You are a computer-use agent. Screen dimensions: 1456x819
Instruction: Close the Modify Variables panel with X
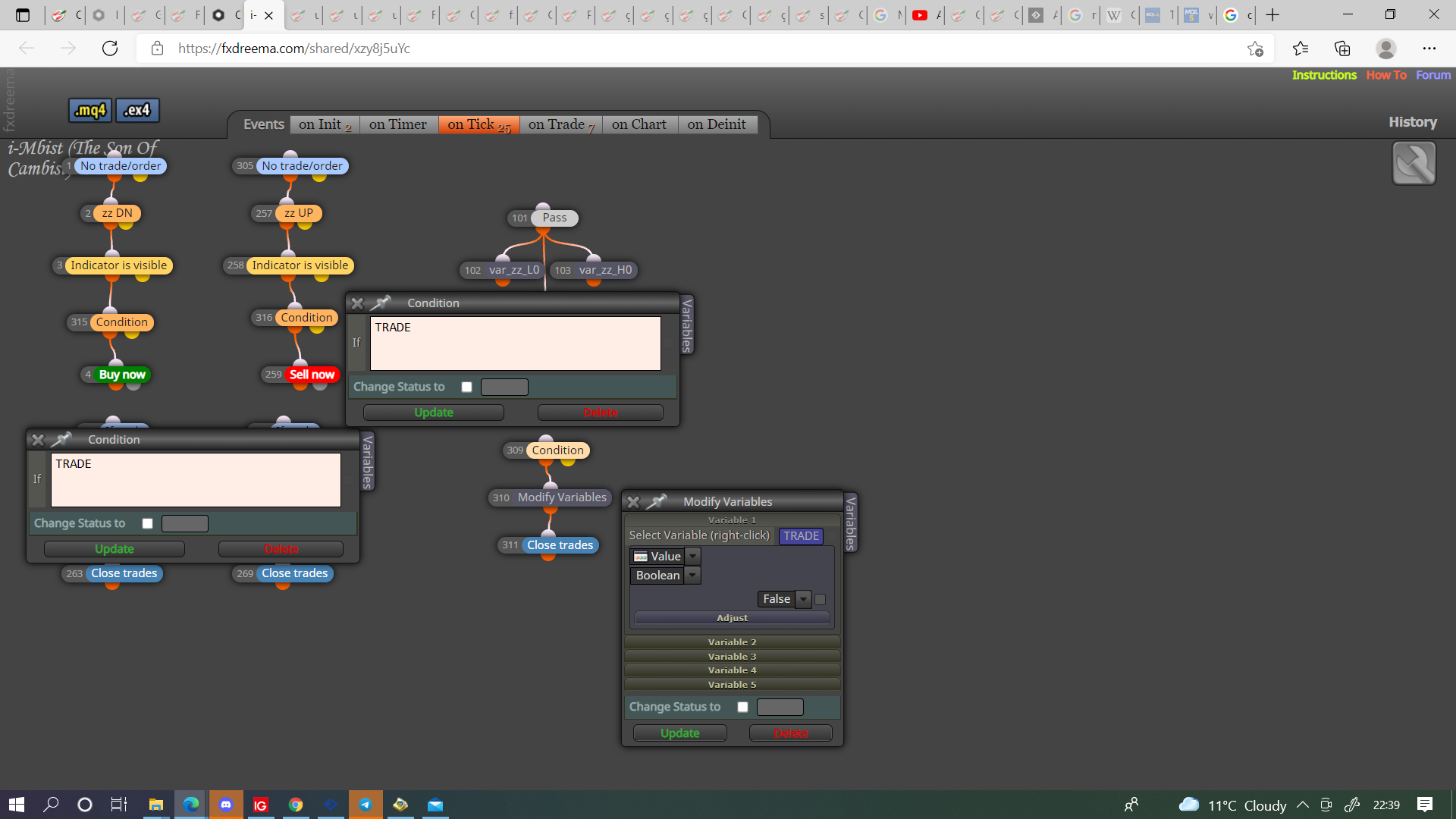(x=633, y=502)
